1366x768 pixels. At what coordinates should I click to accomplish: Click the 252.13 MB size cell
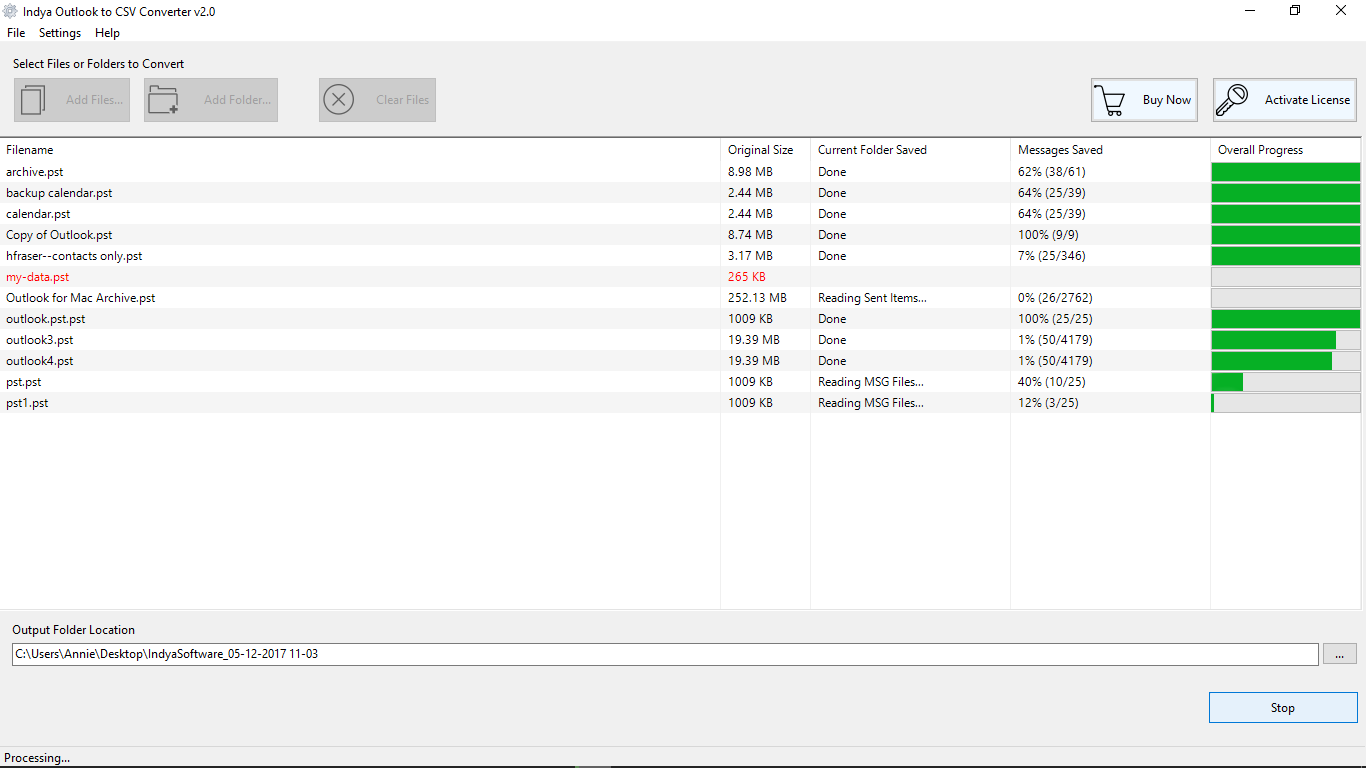(x=757, y=298)
